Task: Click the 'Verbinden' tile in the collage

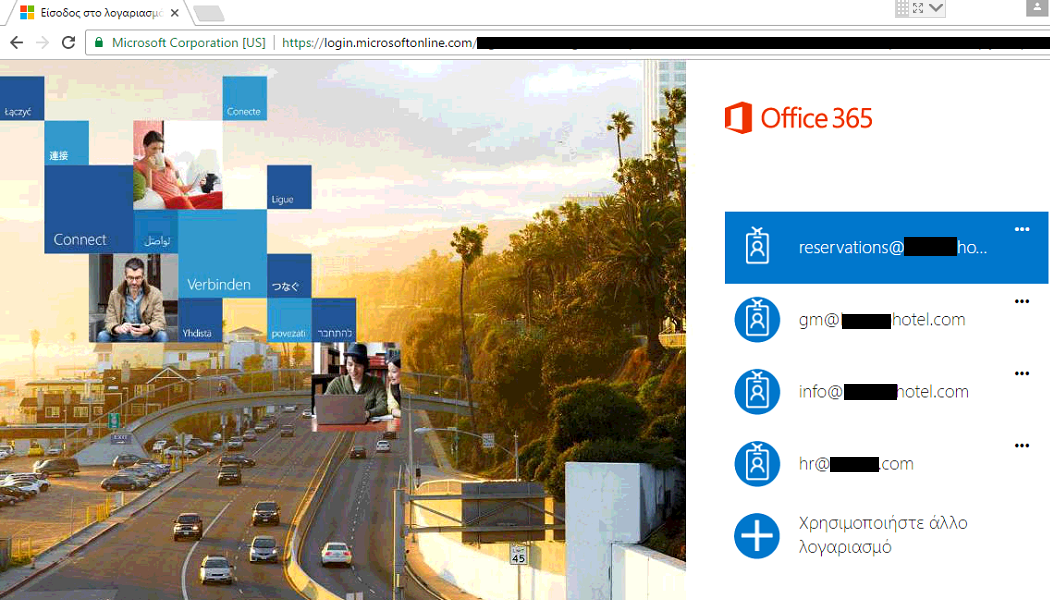Action: [x=222, y=253]
